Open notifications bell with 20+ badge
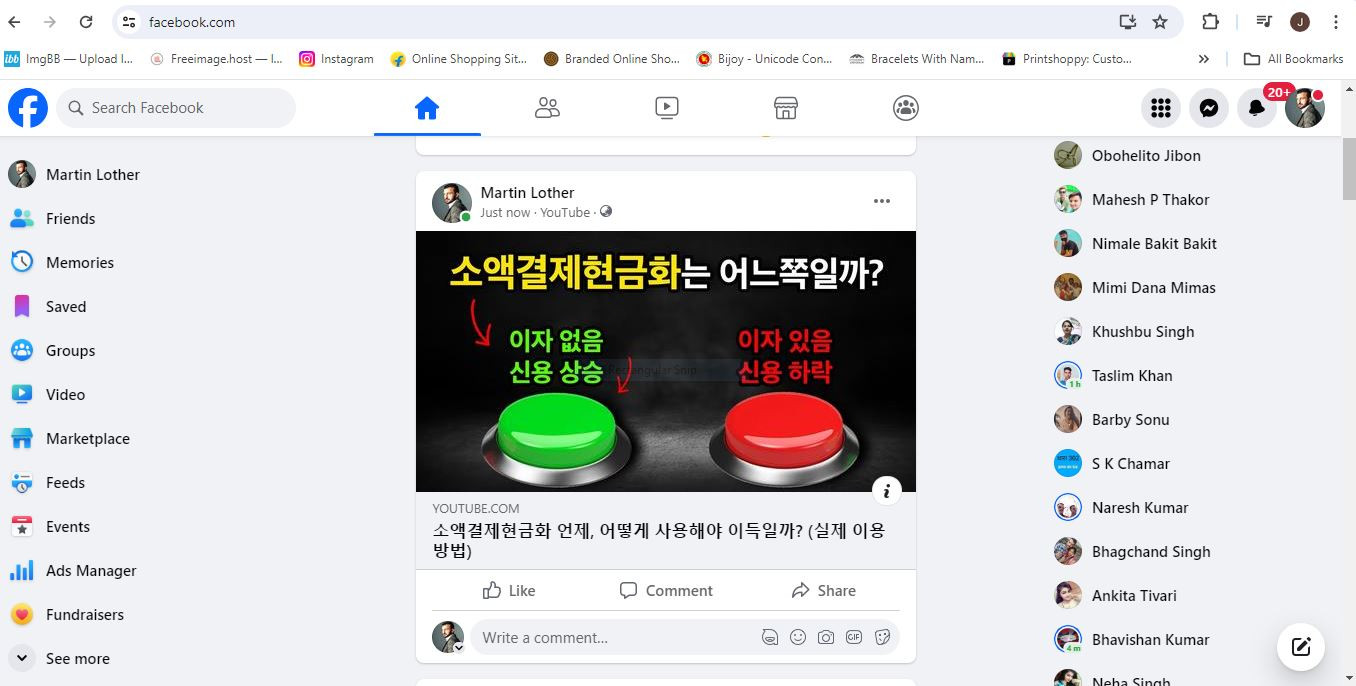Viewport: 1356px width, 686px height. (1257, 108)
